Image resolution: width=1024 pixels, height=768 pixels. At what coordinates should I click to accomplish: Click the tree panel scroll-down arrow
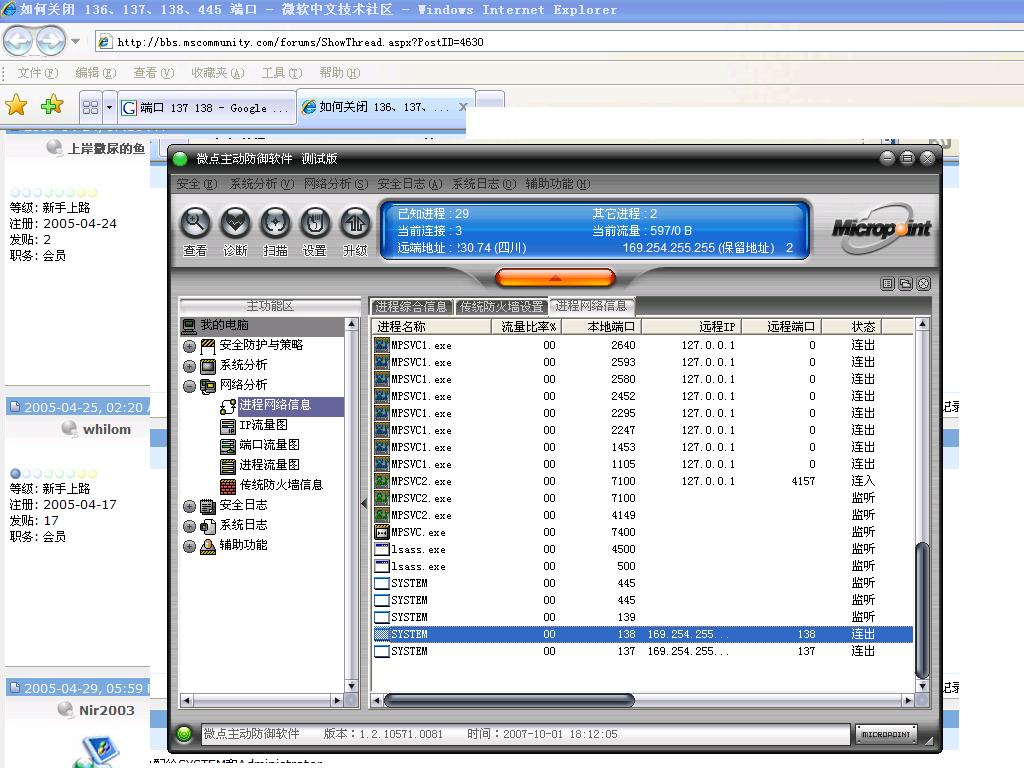[x=351, y=685]
